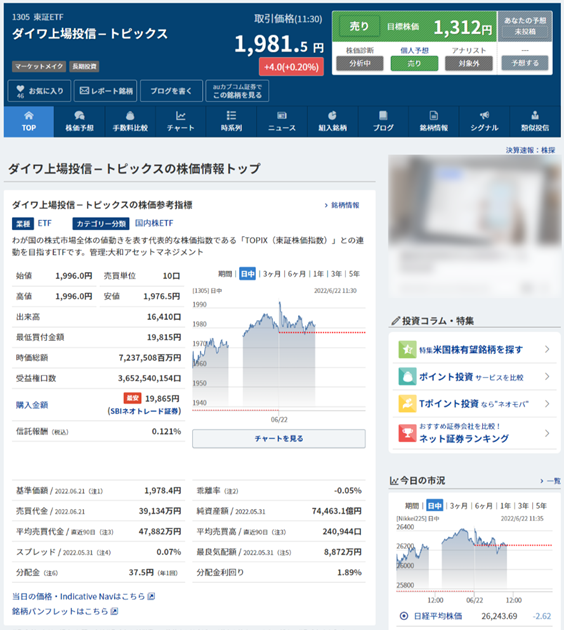Click the 長期投資 tag
Image resolution: width=564 pixels, height=630 pixels.
(84, 66)
